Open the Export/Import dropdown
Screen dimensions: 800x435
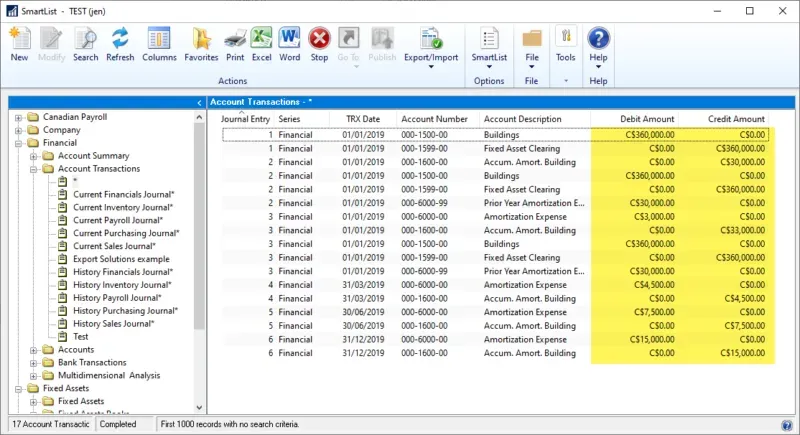point(430,47)
